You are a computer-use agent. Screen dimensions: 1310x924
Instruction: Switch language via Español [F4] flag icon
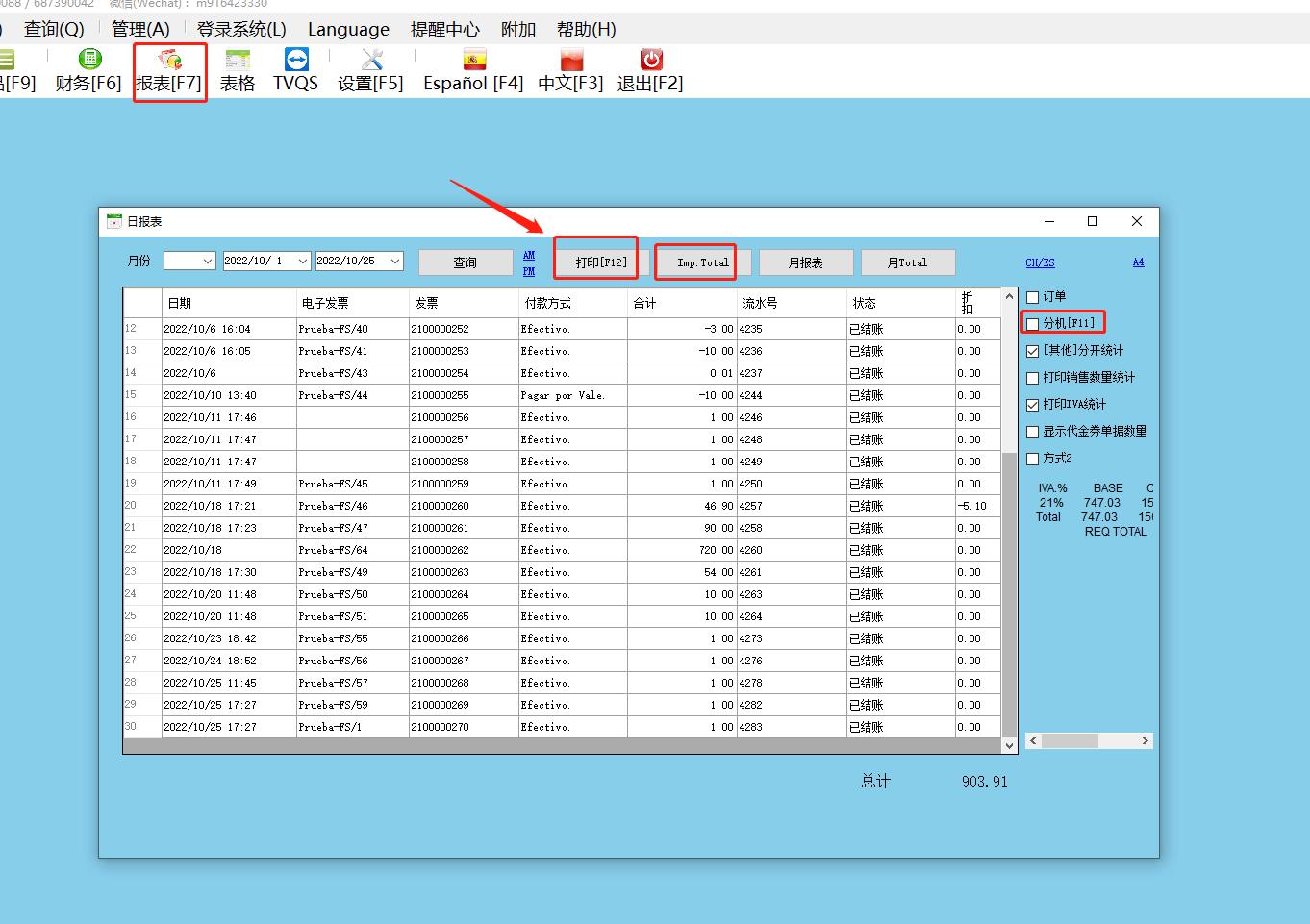(x=474, y=60)
